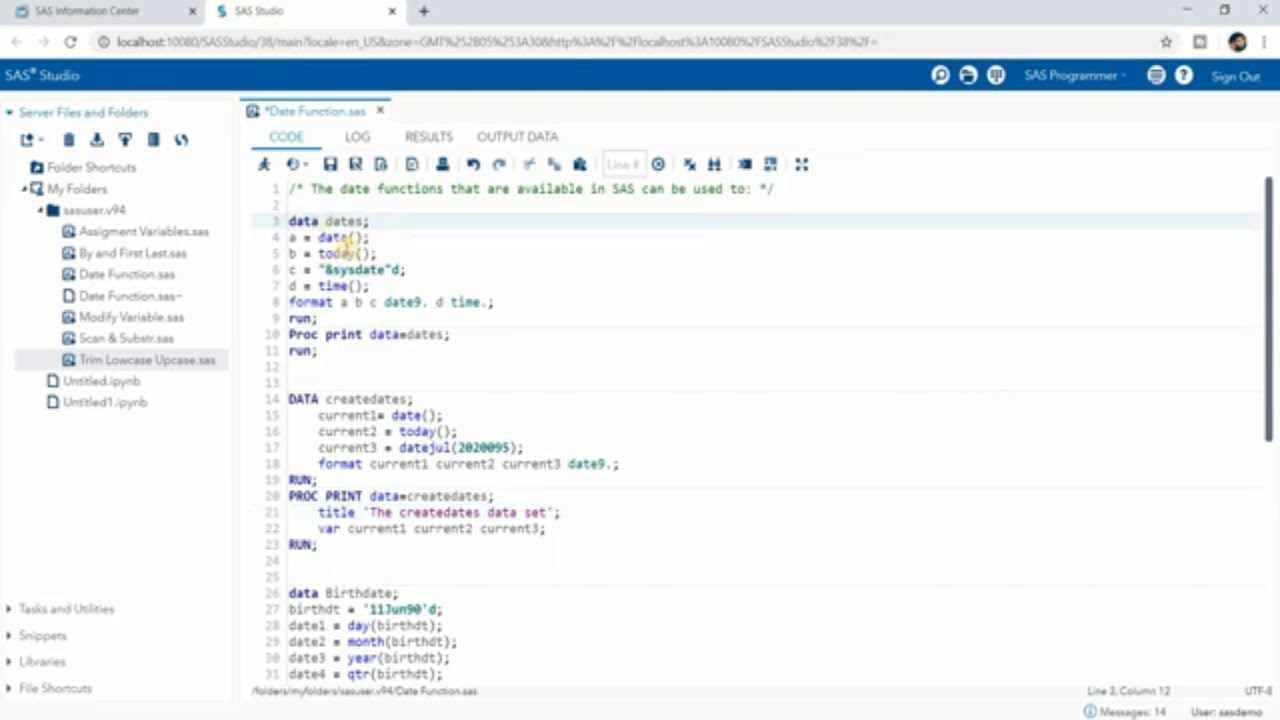Screen dimensions: 1280x720
Task: Select Folder Shortcuts in the tree
Action: (91, 167)
